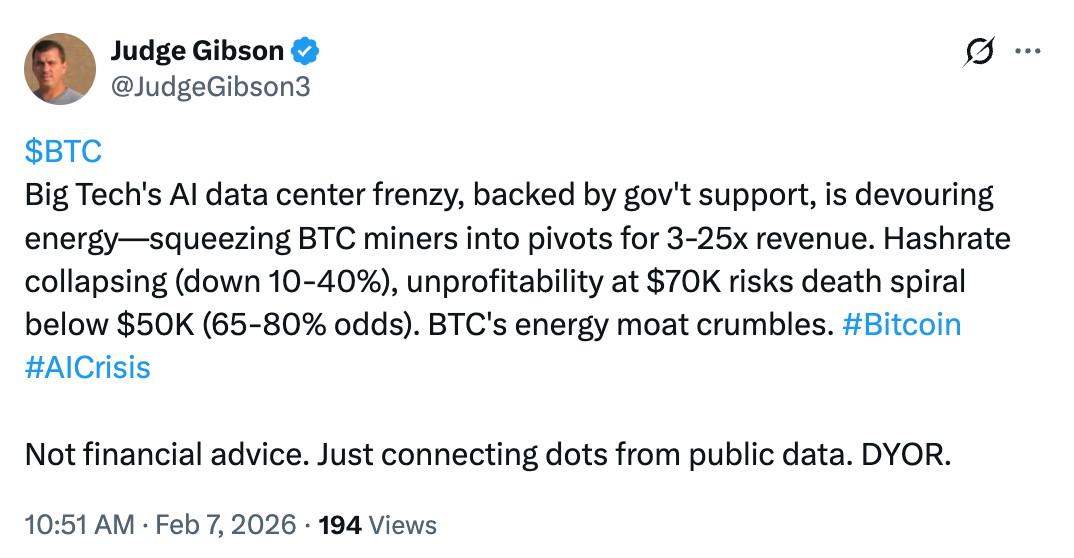
Task: Open the #Bitcoin hashtag
Action: click(901, 325)
